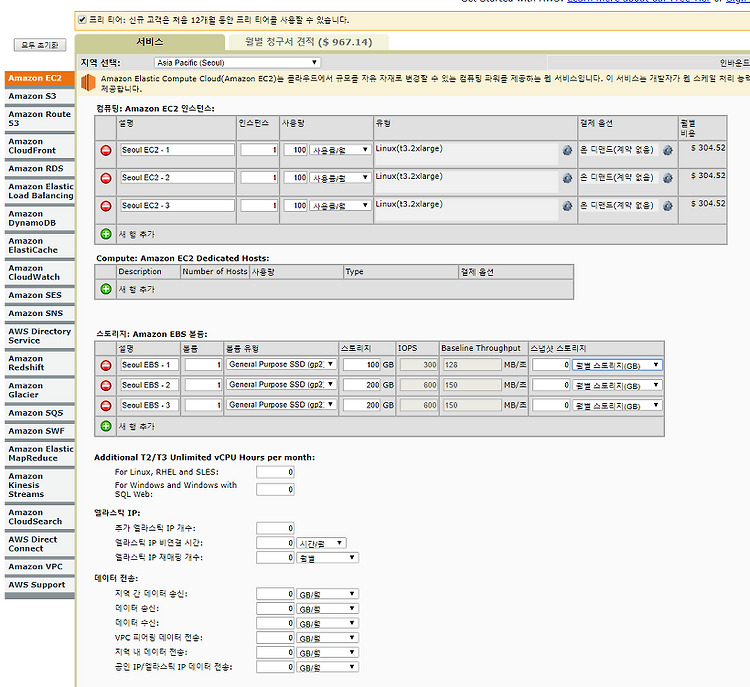Click the snapshot storage amount field for Seoul EBS - 2

click(551, 385)
